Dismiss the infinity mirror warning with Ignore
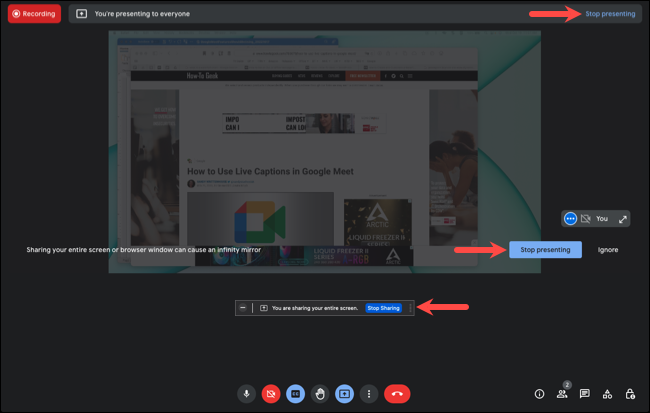650x413 pixels. [608, 250]
